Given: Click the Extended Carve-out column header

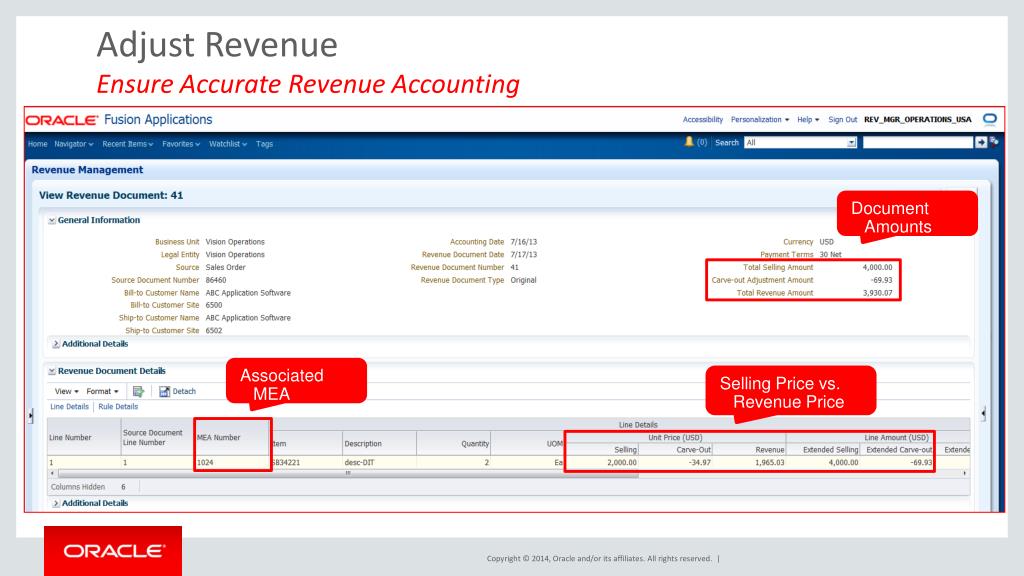Looking at the screenshot, I should pos(899,450).
